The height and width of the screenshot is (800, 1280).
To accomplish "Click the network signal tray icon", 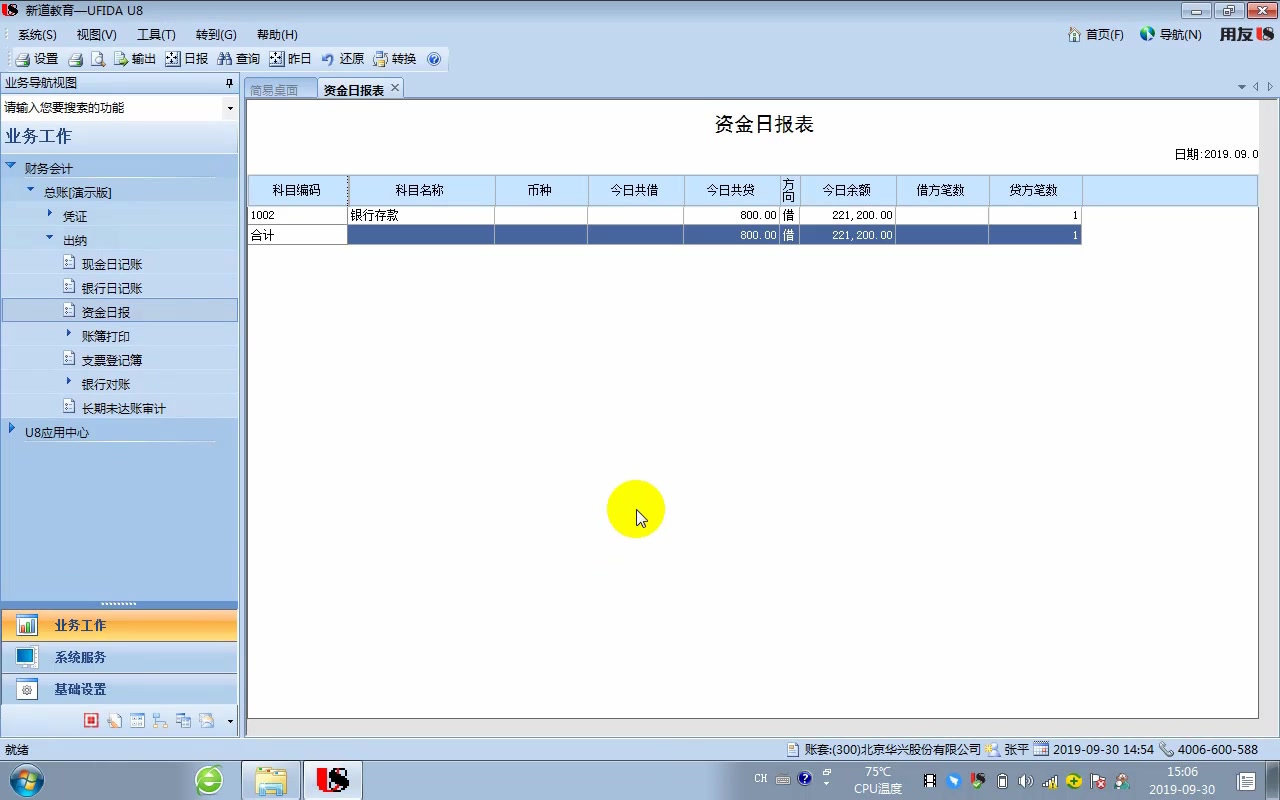I will pyautogui.click(x=1050, y=781).
